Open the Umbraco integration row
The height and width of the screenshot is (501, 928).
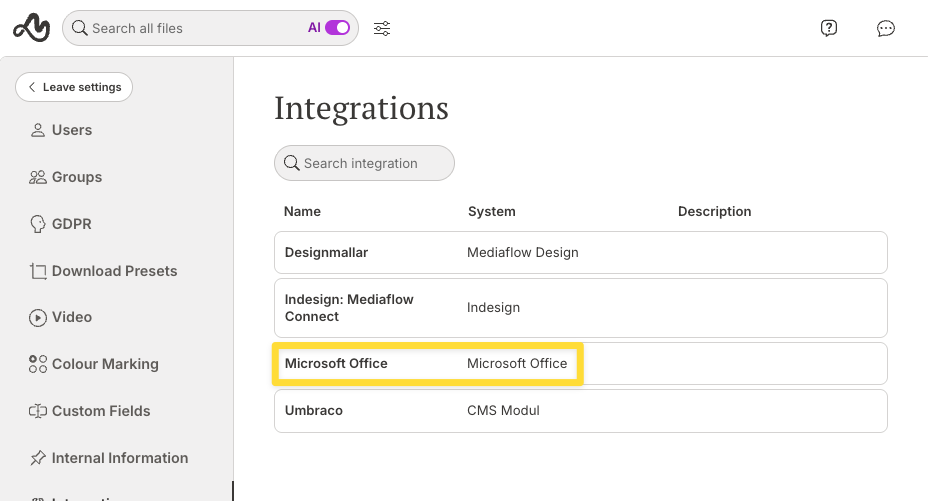click(580, 411)
